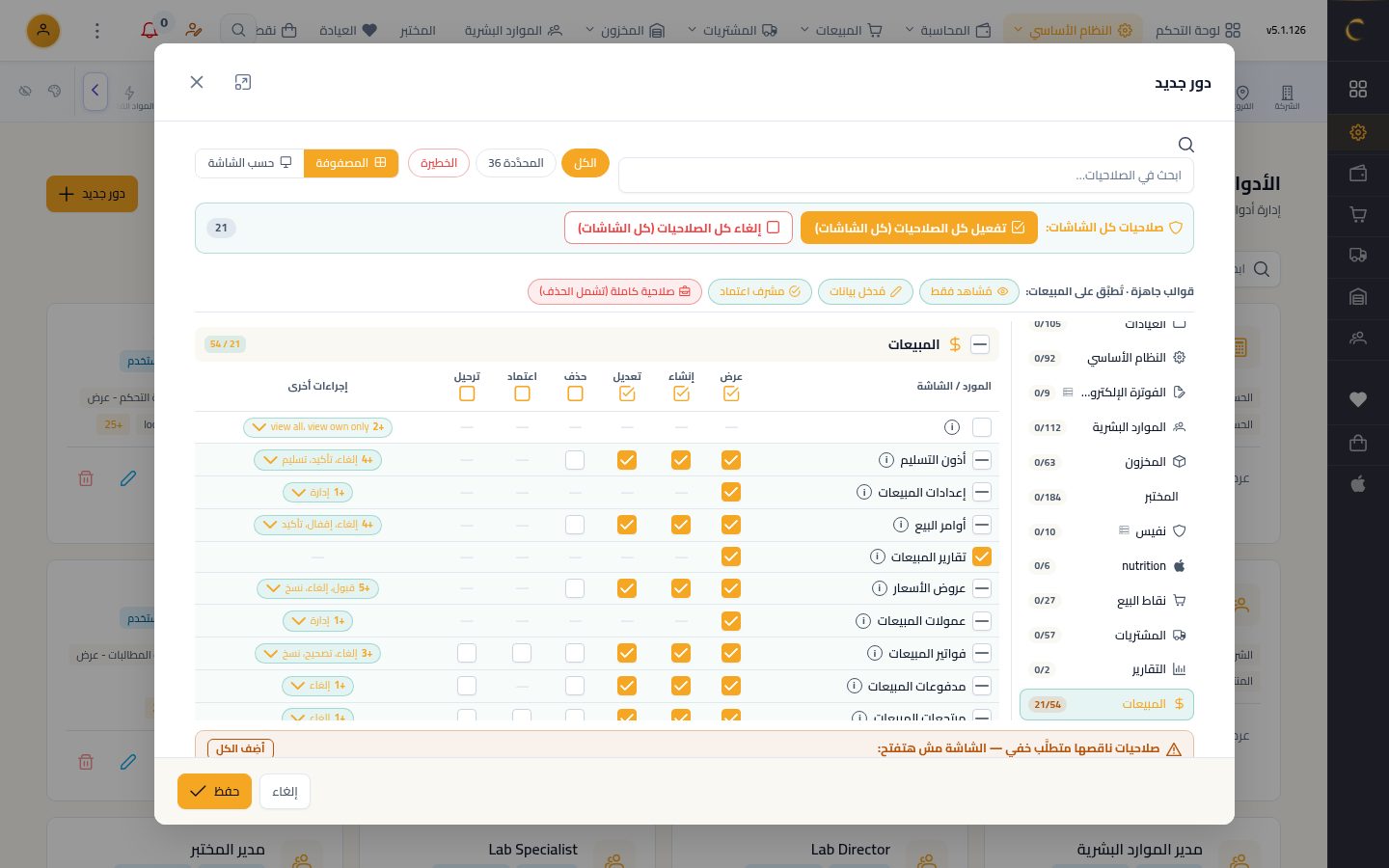Click the info icon beside أوامر البيع
This screenshot has width=1389, height=868.
901,525
